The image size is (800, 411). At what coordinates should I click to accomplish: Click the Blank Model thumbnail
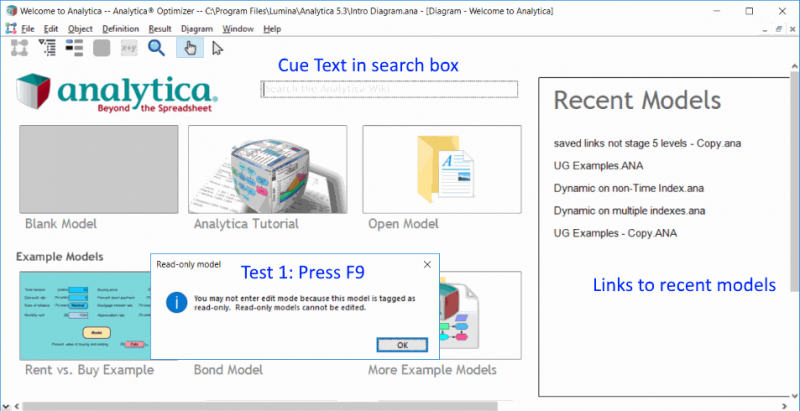[x=99, y=169]
